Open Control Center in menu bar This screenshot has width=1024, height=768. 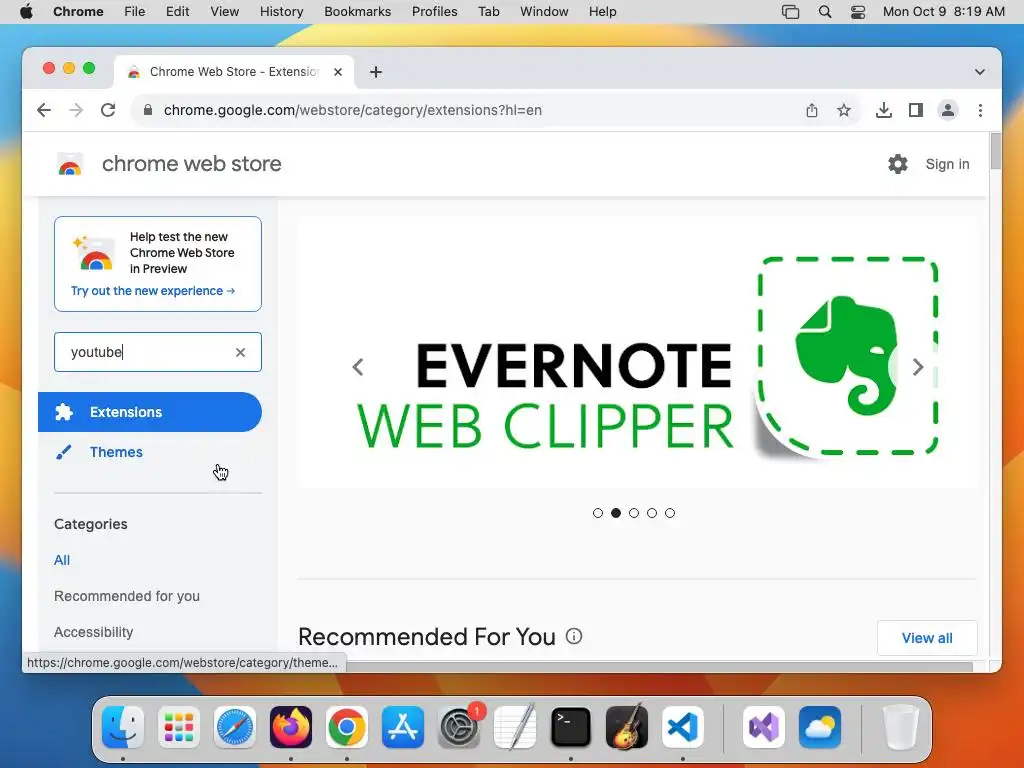857,12
